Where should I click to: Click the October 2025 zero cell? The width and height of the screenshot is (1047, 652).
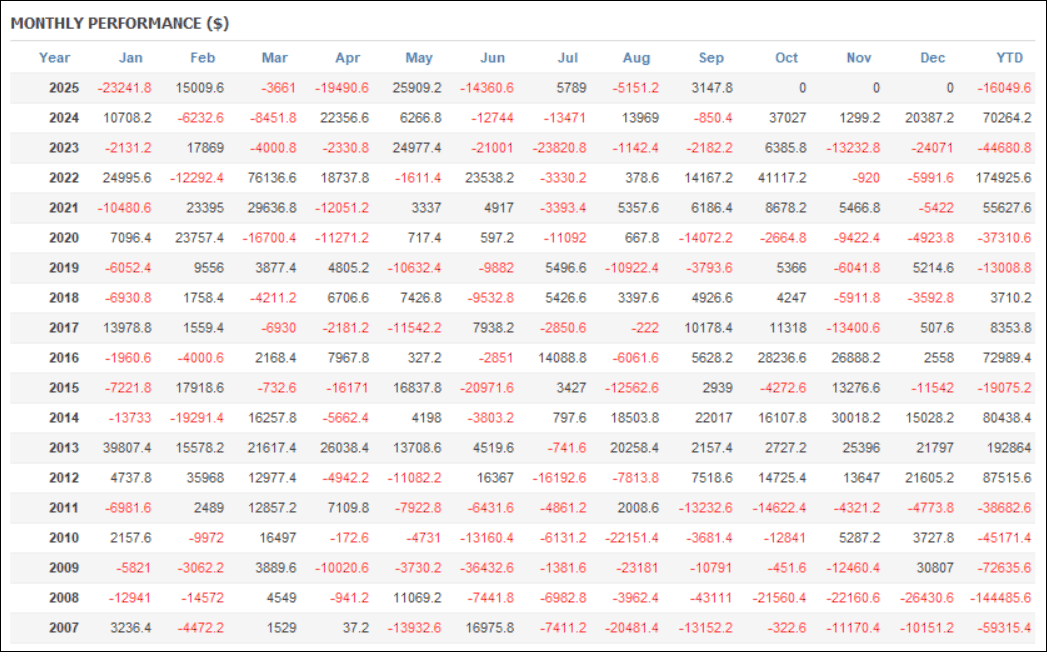coord(801,88)
